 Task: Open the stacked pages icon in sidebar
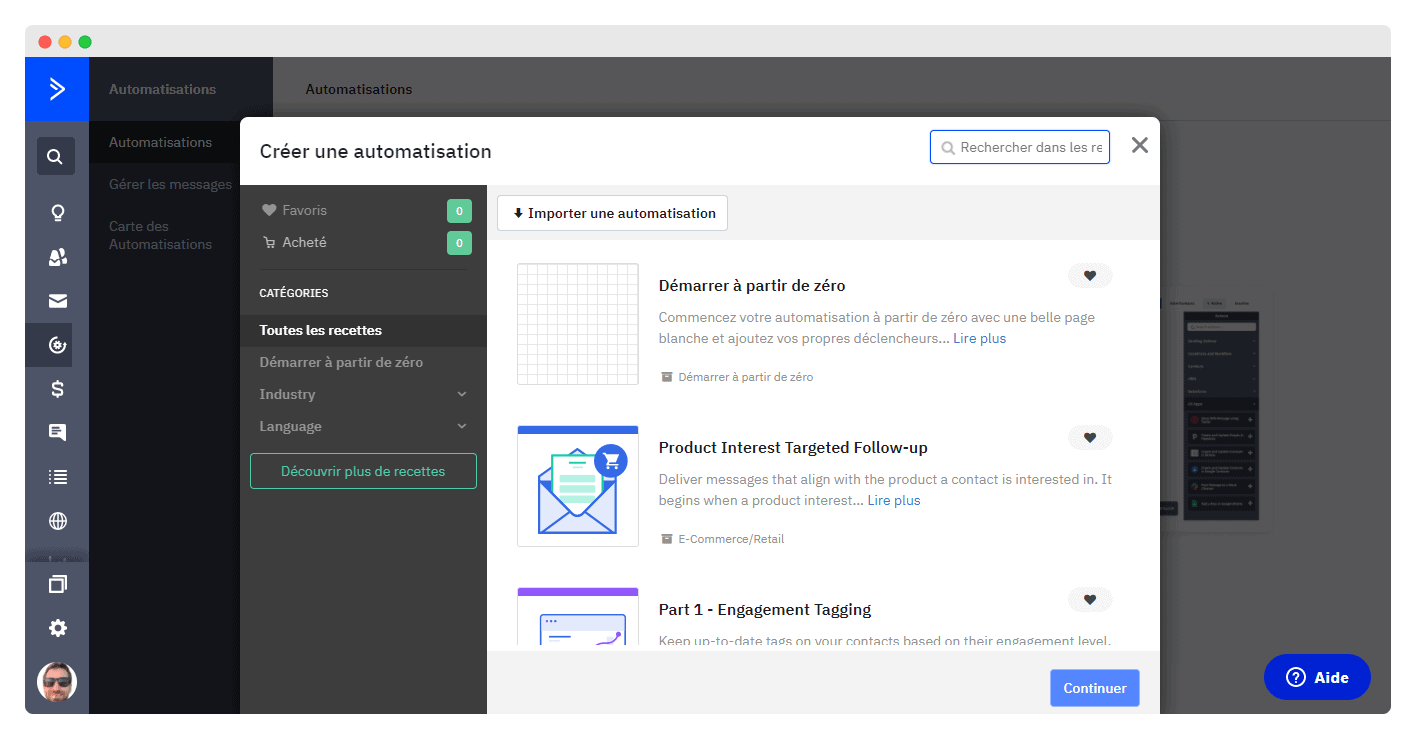click(x=58, y=584)
